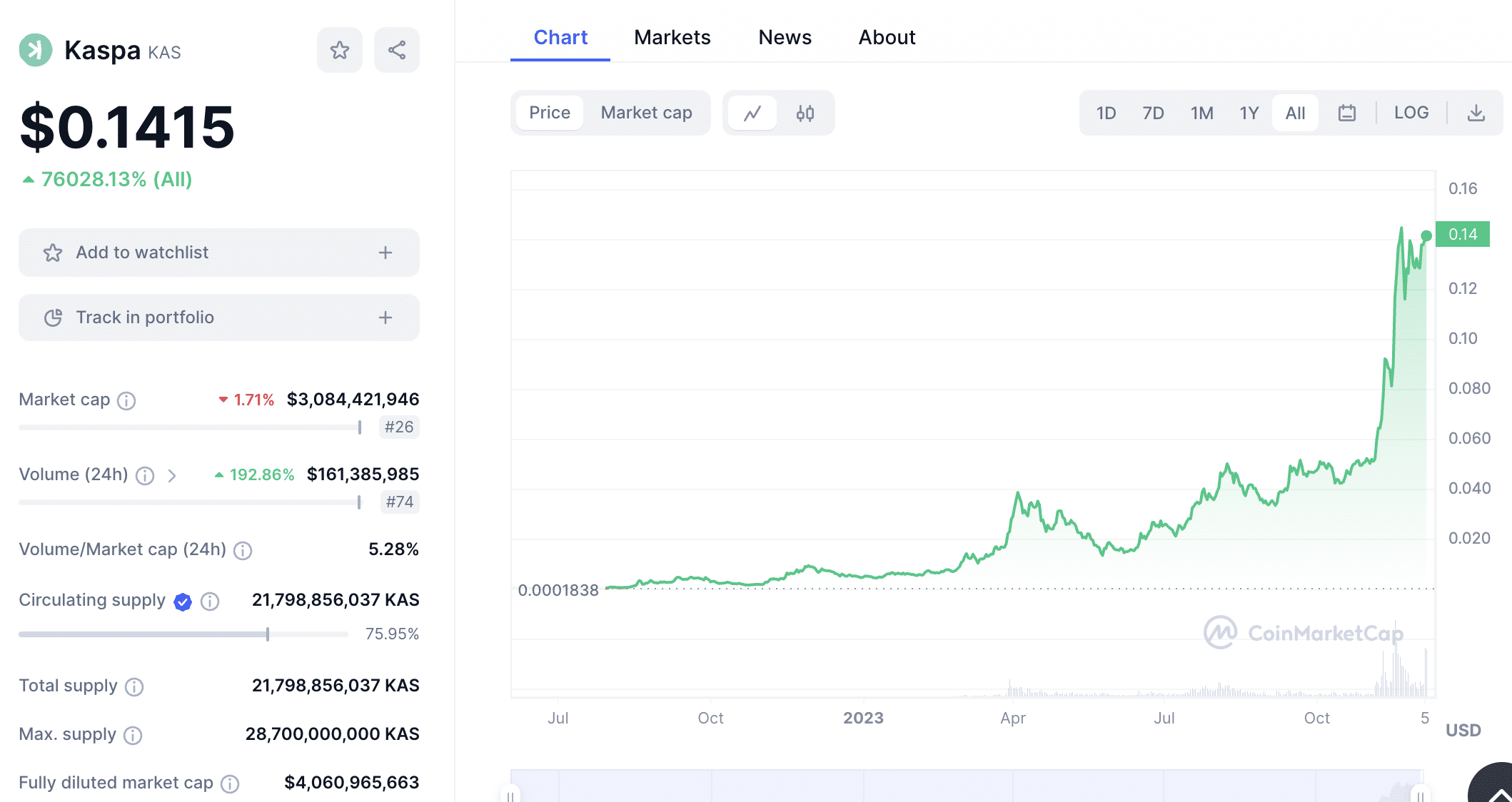Click the #26 market cap rank badge
The image size is (1512, 802).
[x=399, y=427]
